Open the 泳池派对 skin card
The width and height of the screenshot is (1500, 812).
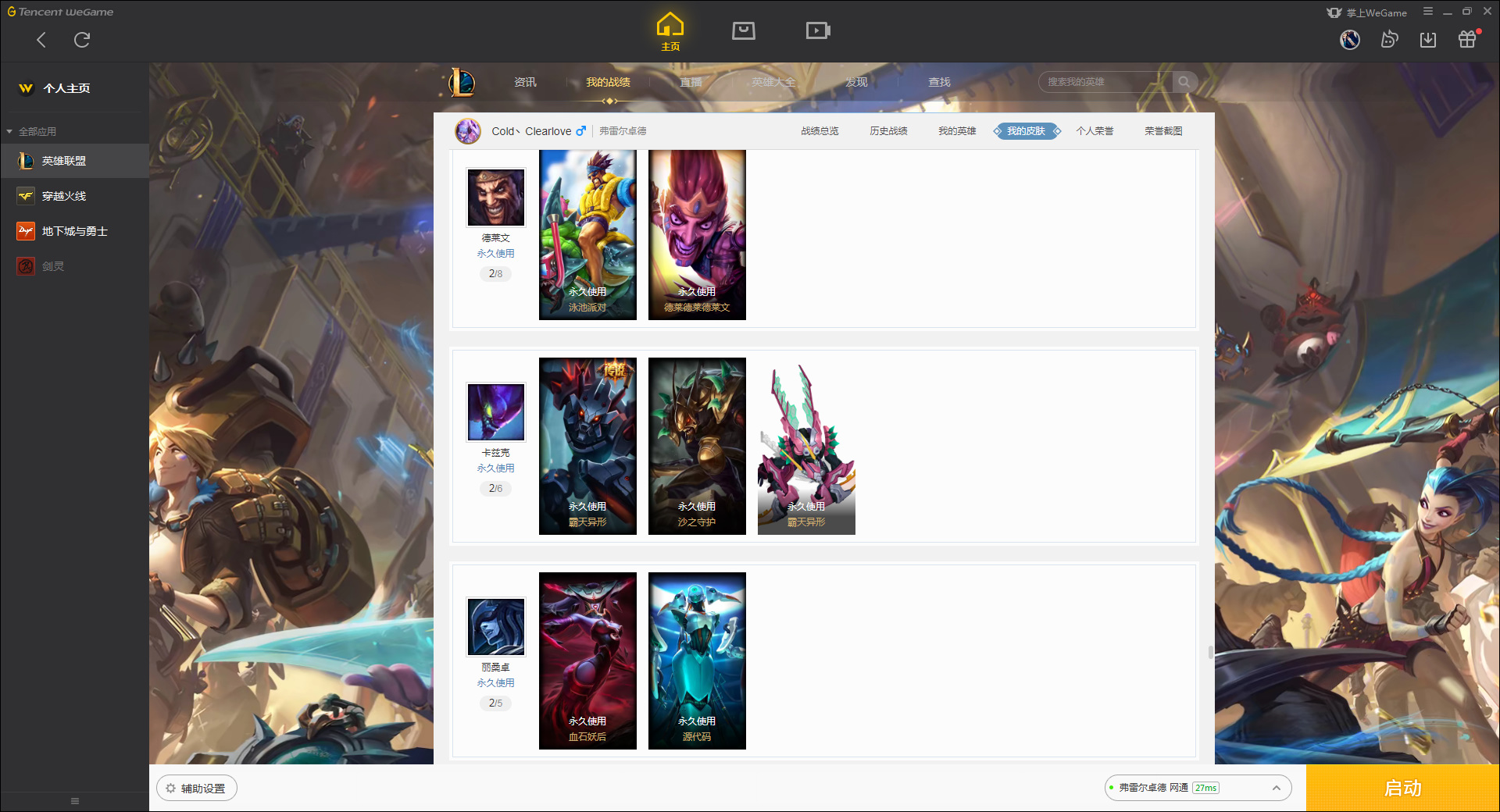pyautogui.click(x=587, y=235)
